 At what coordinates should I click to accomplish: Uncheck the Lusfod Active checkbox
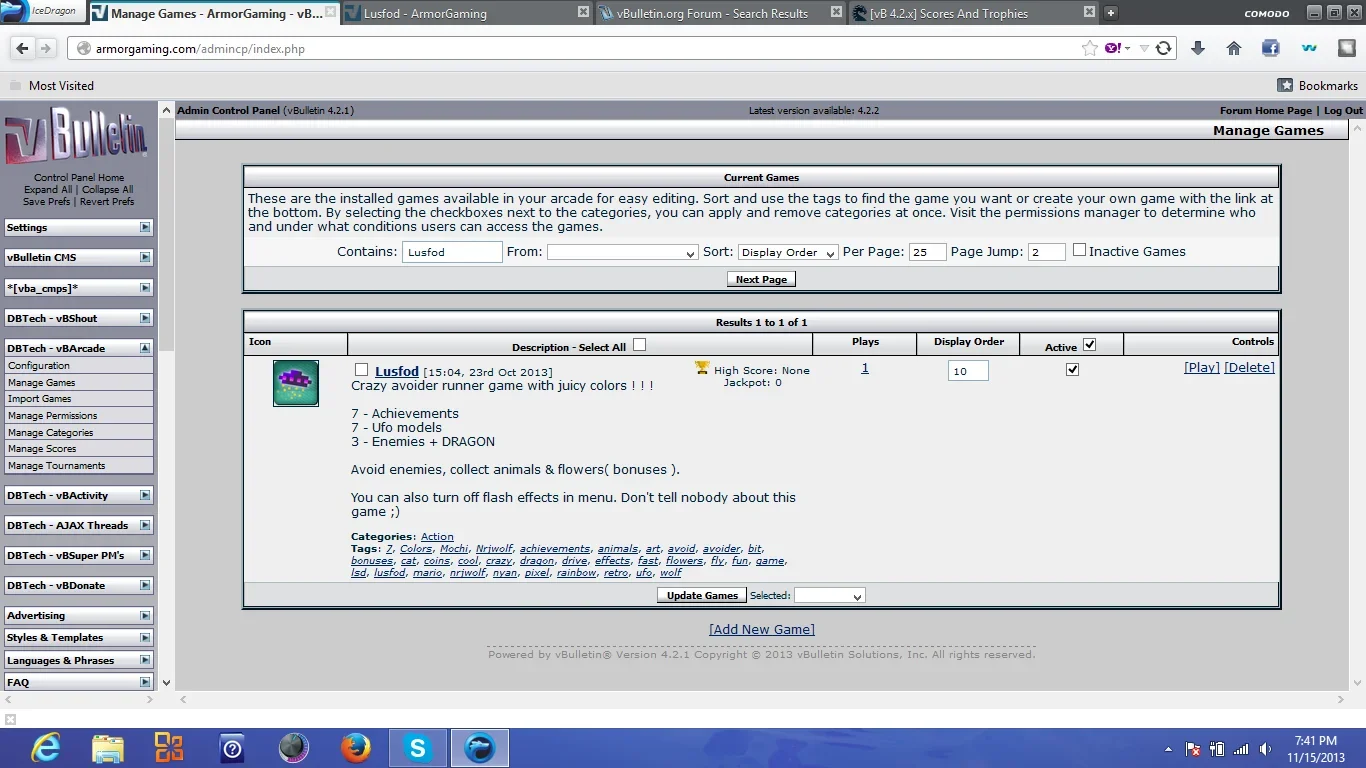(1072, 369)
